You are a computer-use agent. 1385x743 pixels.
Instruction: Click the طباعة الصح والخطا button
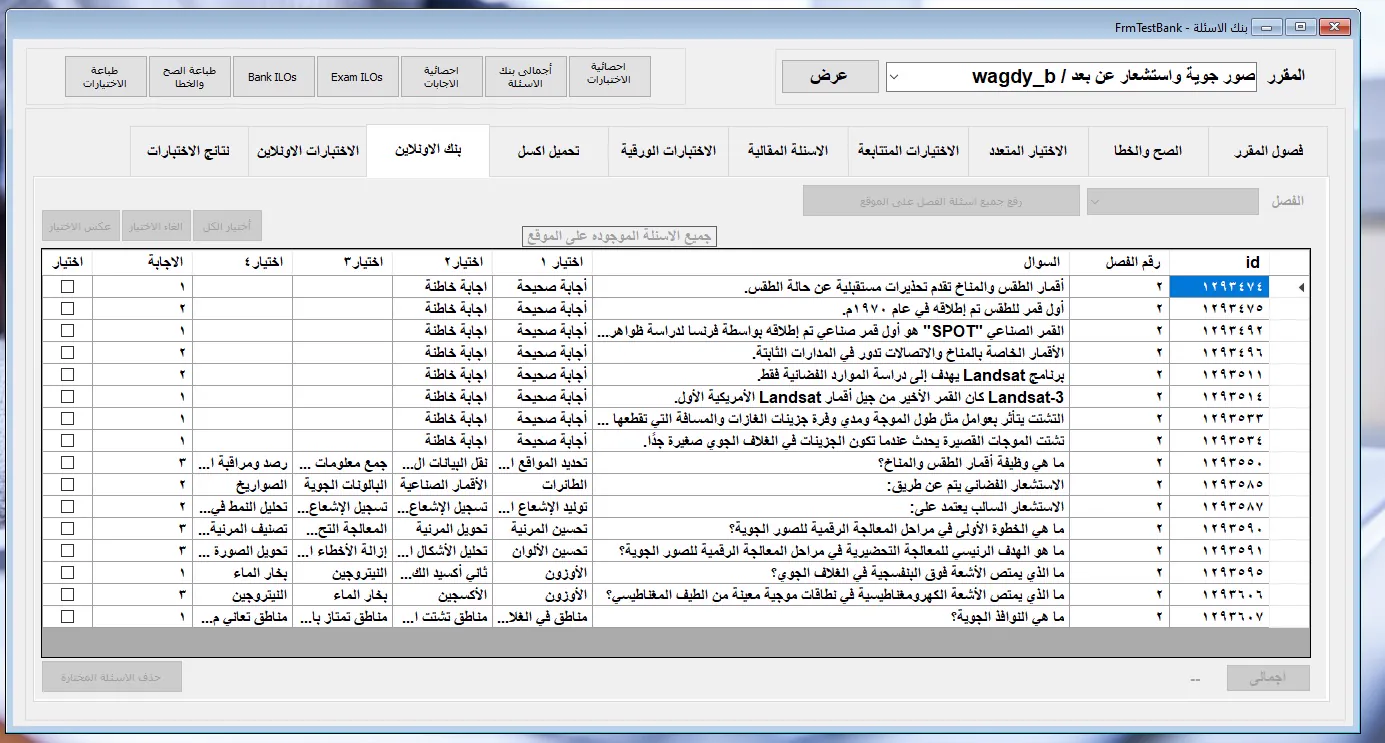(189, 77)
